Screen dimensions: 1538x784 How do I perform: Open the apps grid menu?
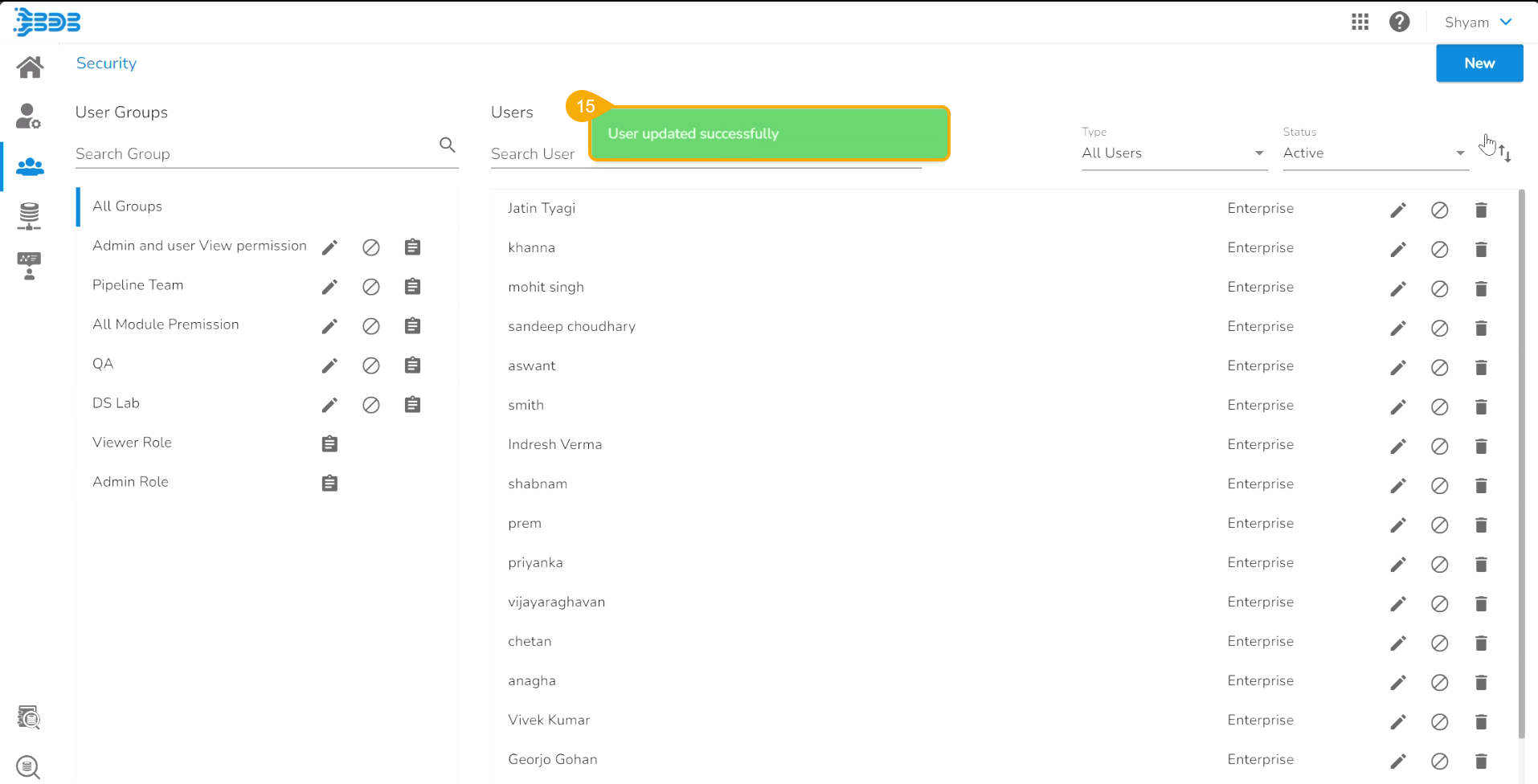[x=1360, y=22]
